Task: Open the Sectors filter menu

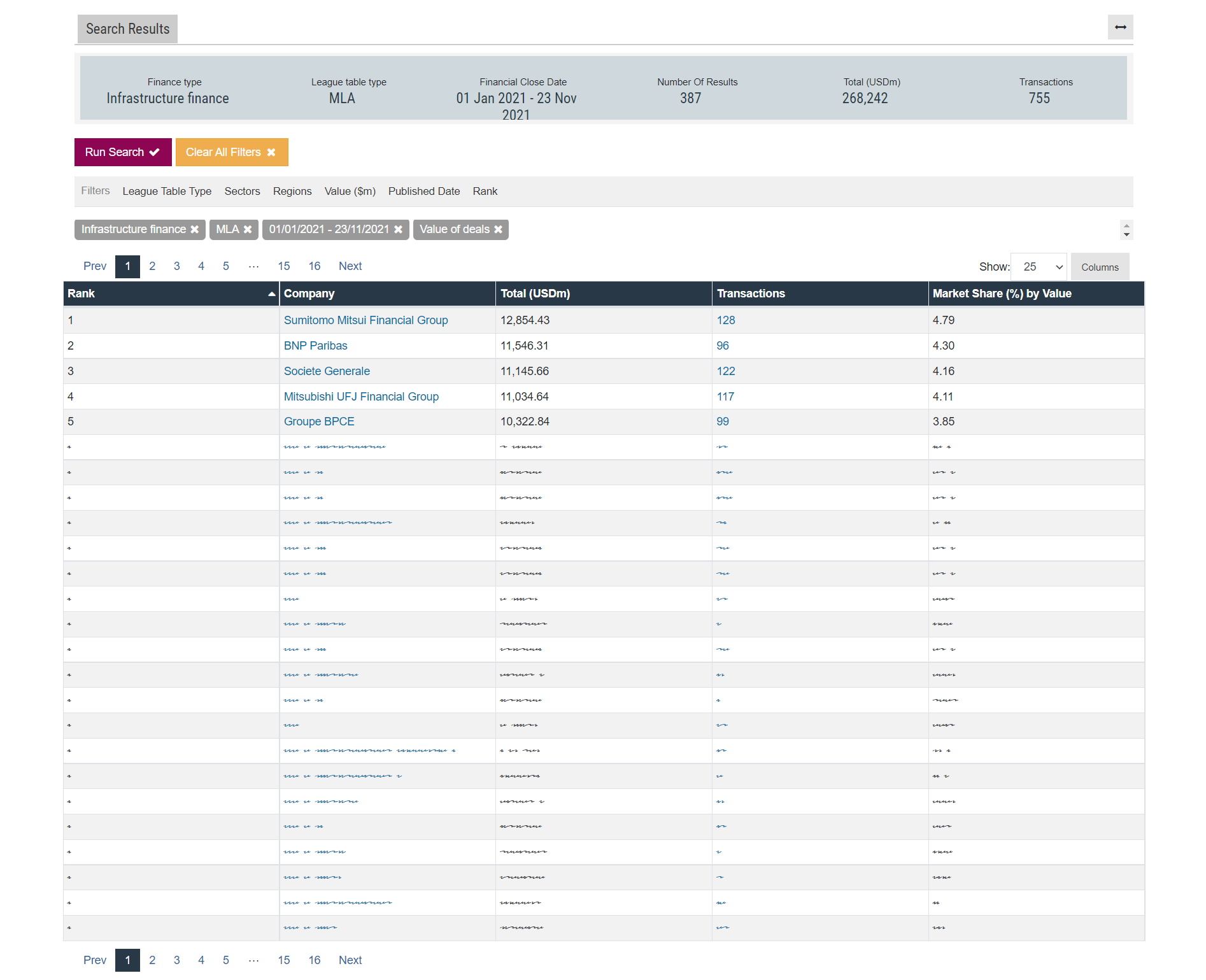Action: [x=242, y=191]
